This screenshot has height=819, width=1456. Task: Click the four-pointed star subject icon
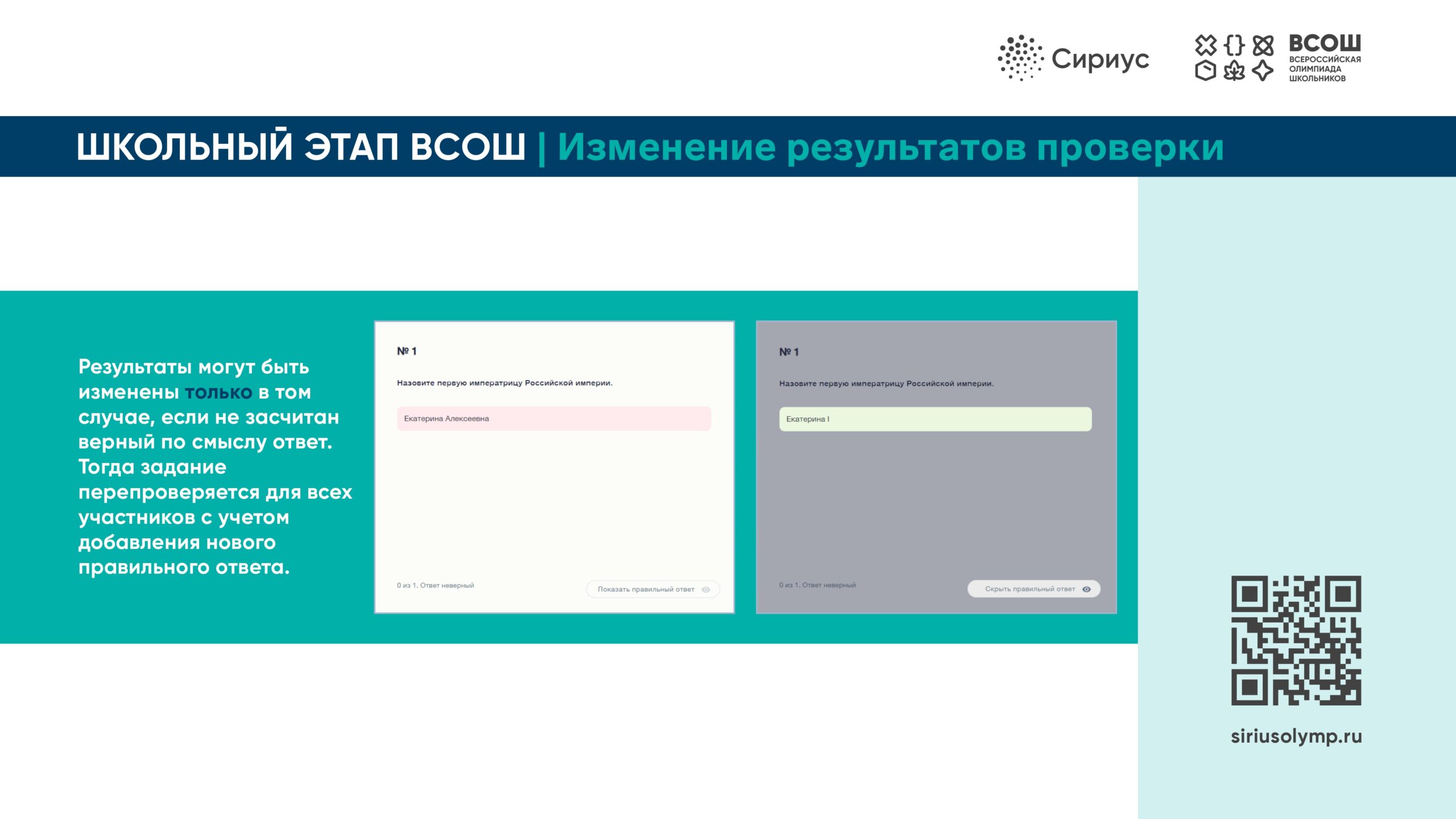click(1263, 71)
